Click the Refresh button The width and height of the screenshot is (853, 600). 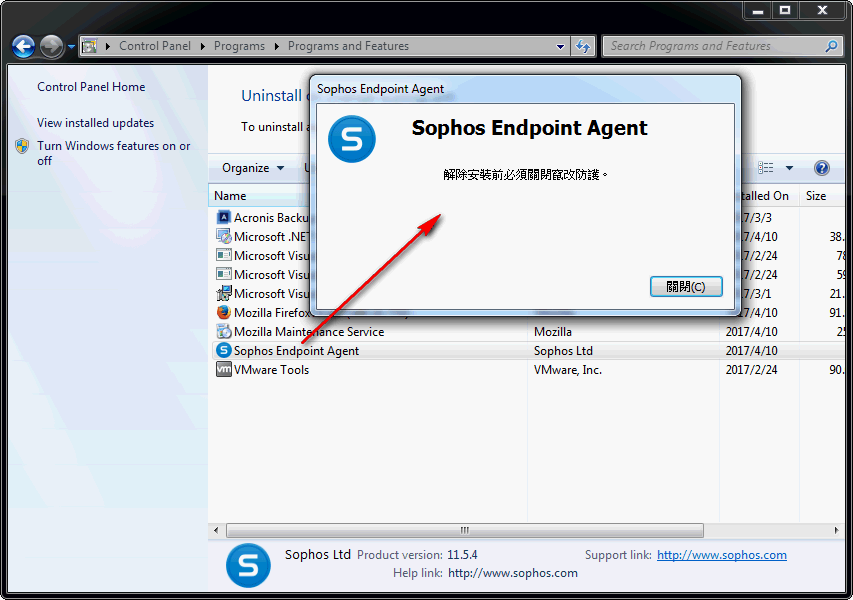[583, 47]
